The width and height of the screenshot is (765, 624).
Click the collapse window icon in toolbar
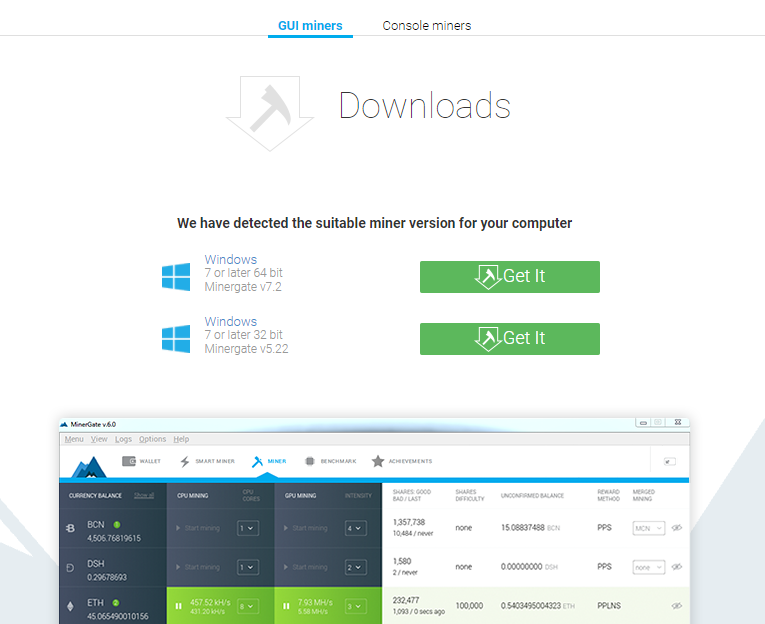click(x=670, y=462)
